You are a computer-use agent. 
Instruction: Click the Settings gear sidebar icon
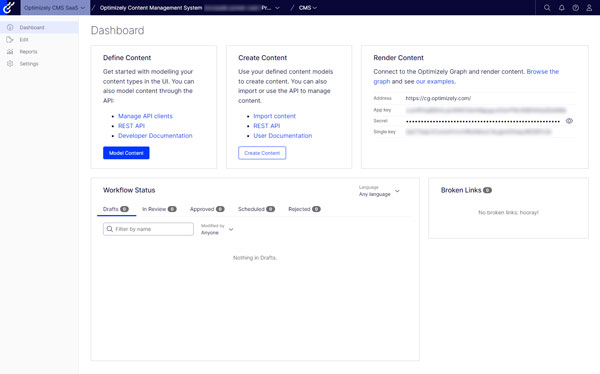tap(10, 64)
